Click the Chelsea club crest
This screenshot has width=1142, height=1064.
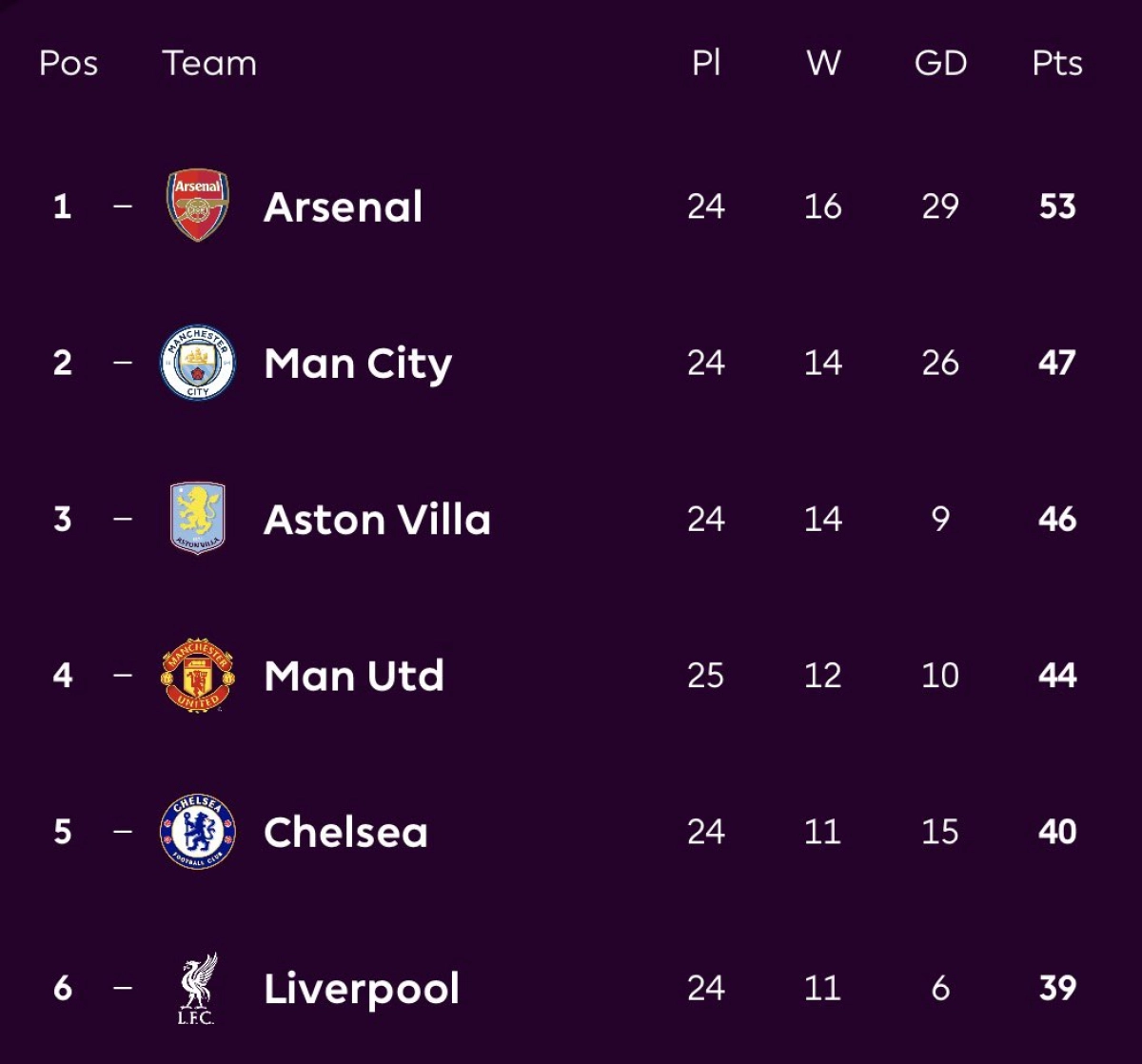pos(198,832)
